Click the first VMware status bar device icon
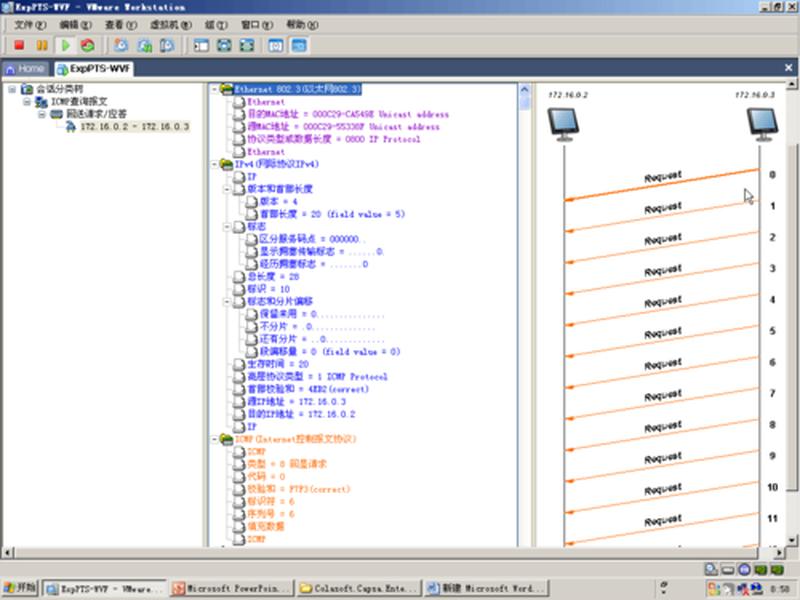 pos(711,569)
